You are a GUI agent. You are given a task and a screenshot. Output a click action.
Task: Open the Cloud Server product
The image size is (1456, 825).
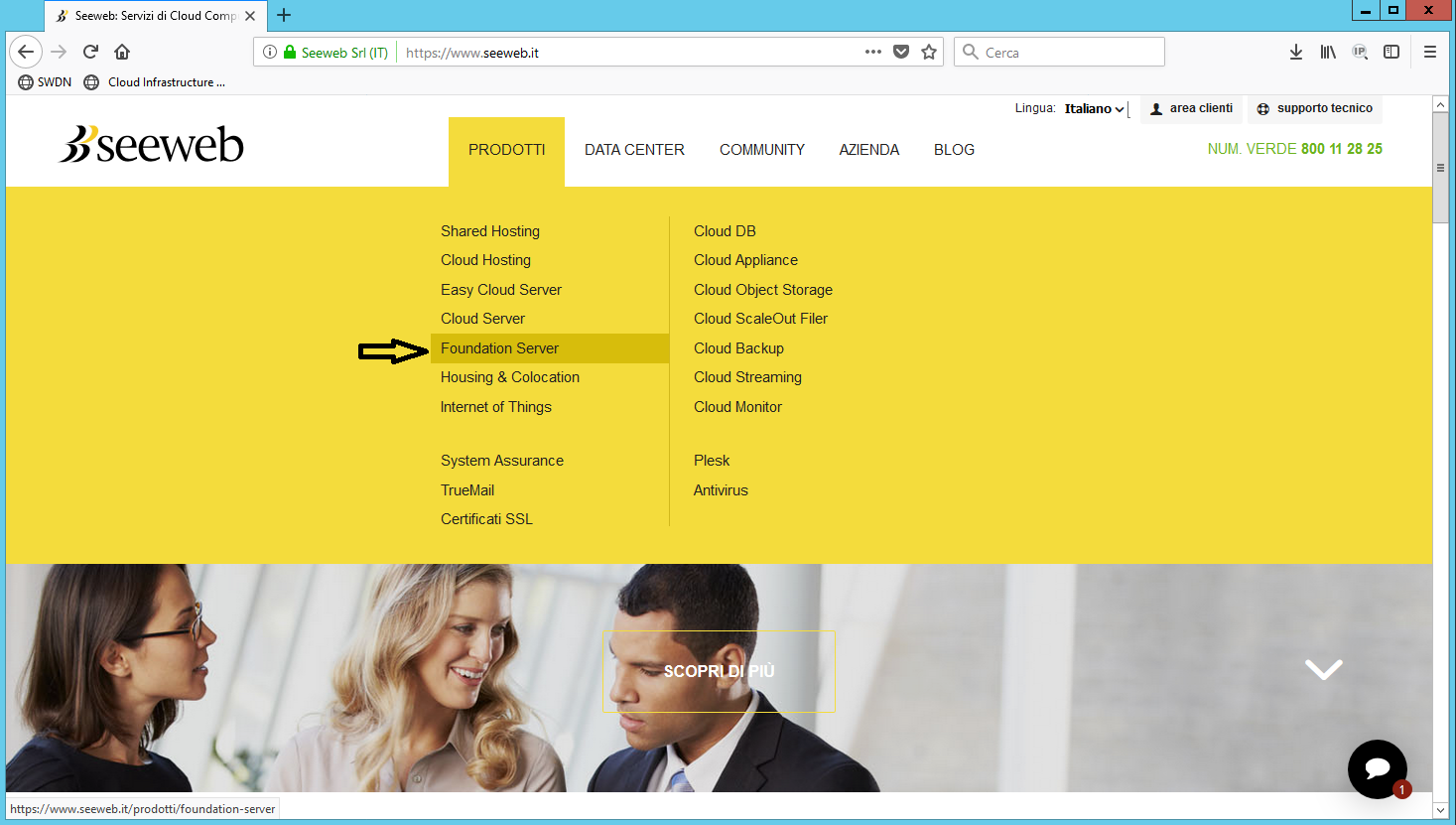(482, 319)
